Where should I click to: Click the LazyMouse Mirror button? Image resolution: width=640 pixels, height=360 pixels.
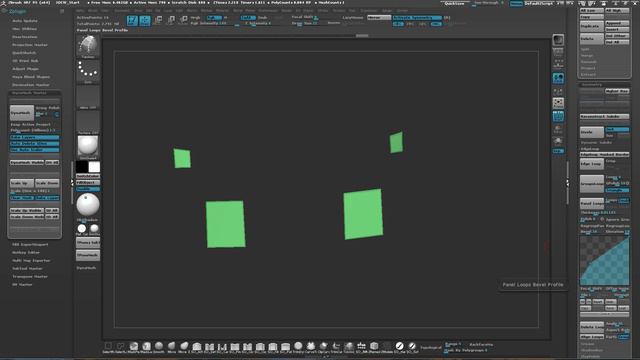[379, 18]
